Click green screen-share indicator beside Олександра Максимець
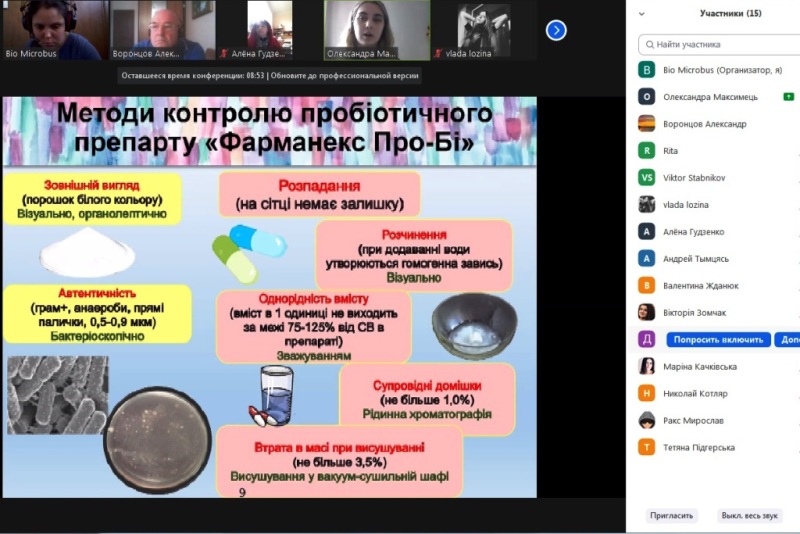The height and width of the screenshot is (534, 800). pos(789,96)
